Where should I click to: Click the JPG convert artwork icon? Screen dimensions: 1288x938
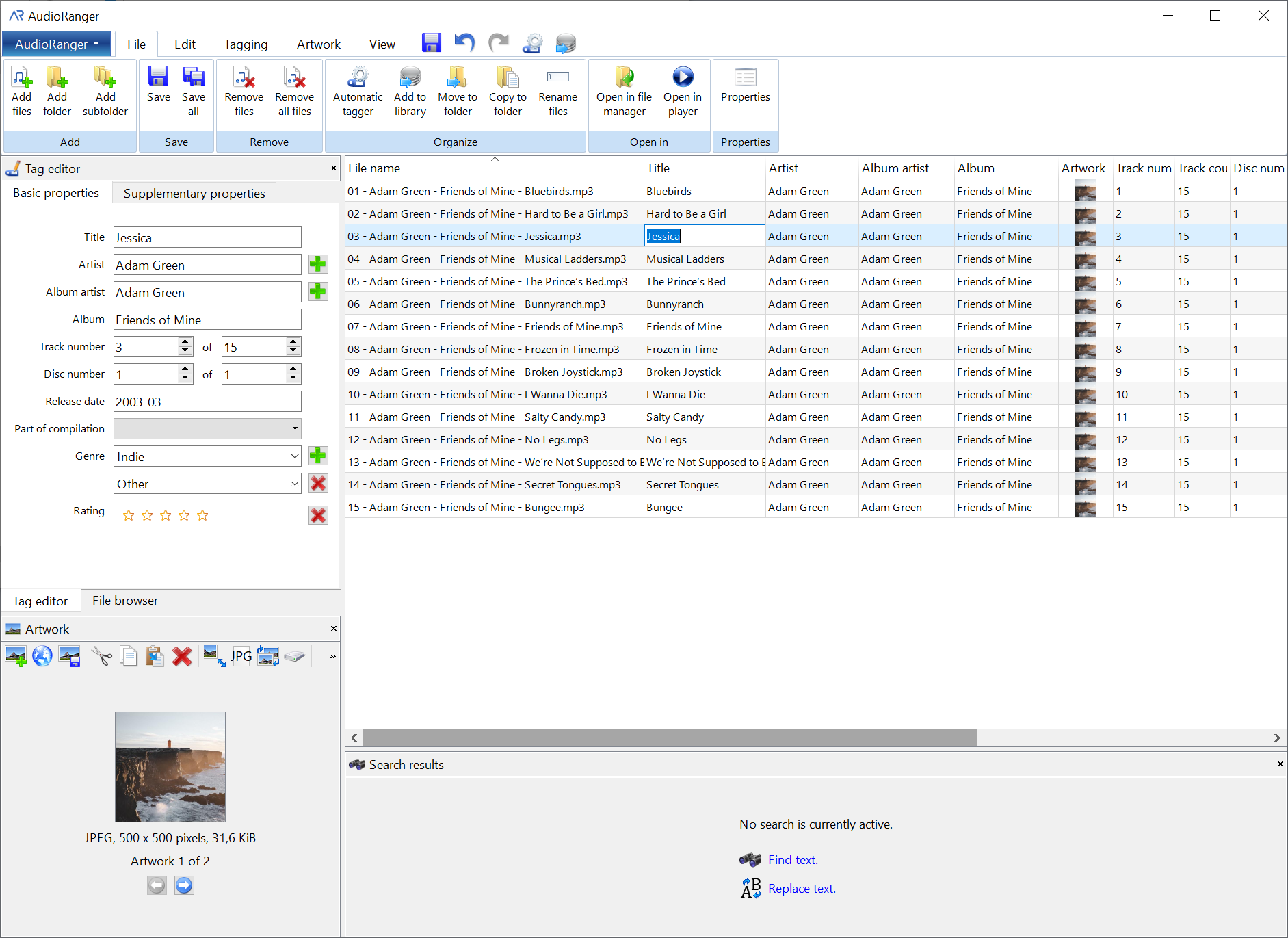[x=241, y=656]
